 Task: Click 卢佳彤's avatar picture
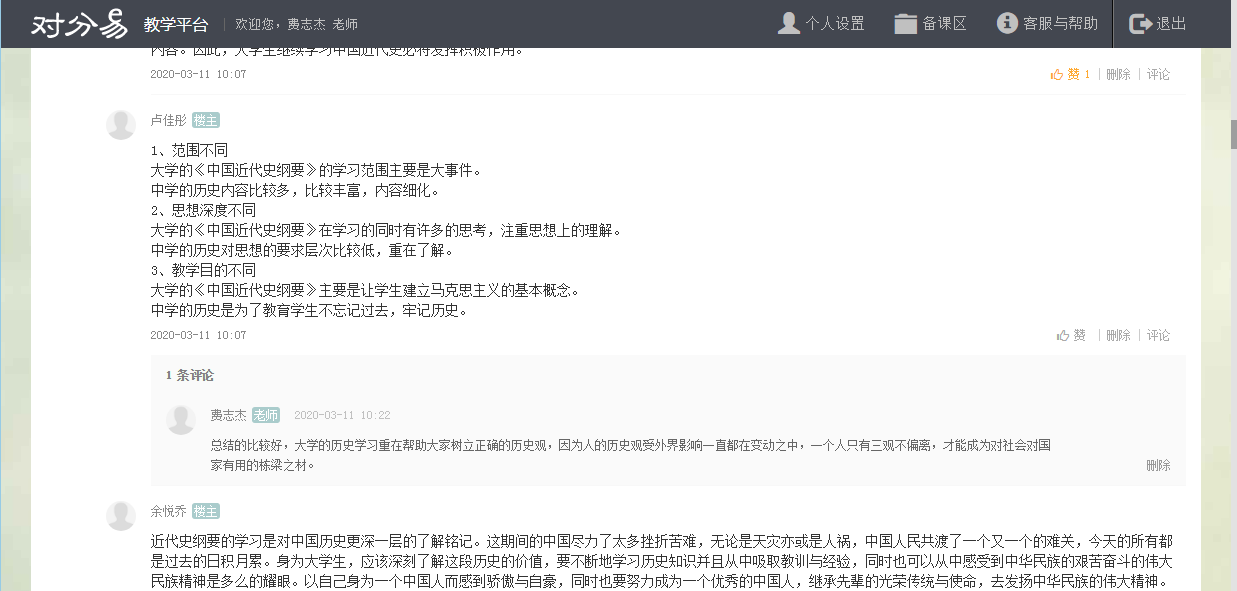tap(121, 125)
